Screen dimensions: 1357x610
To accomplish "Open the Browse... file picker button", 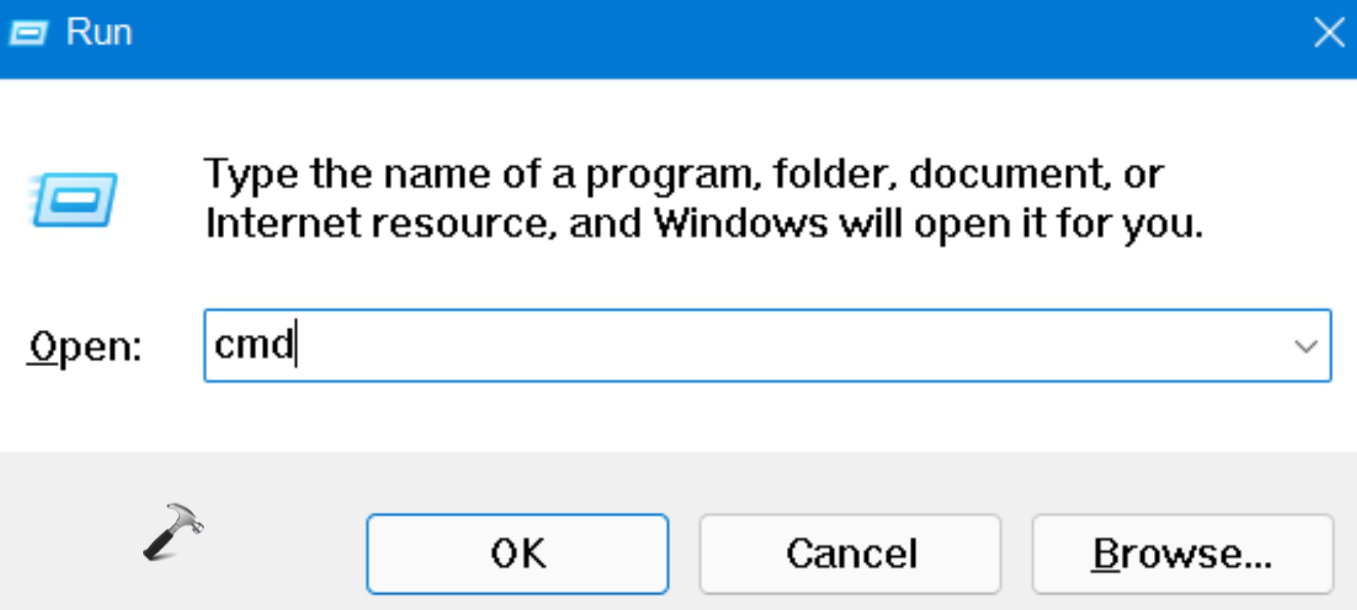I will [x=1182, y=553].
